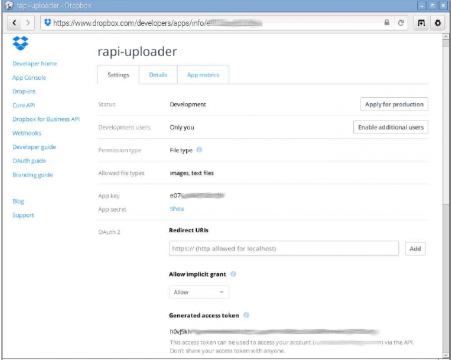Viewport: 451px width, 360px height.
Task: Click scrollbar up arrow
Action: [x=446, y=36]
